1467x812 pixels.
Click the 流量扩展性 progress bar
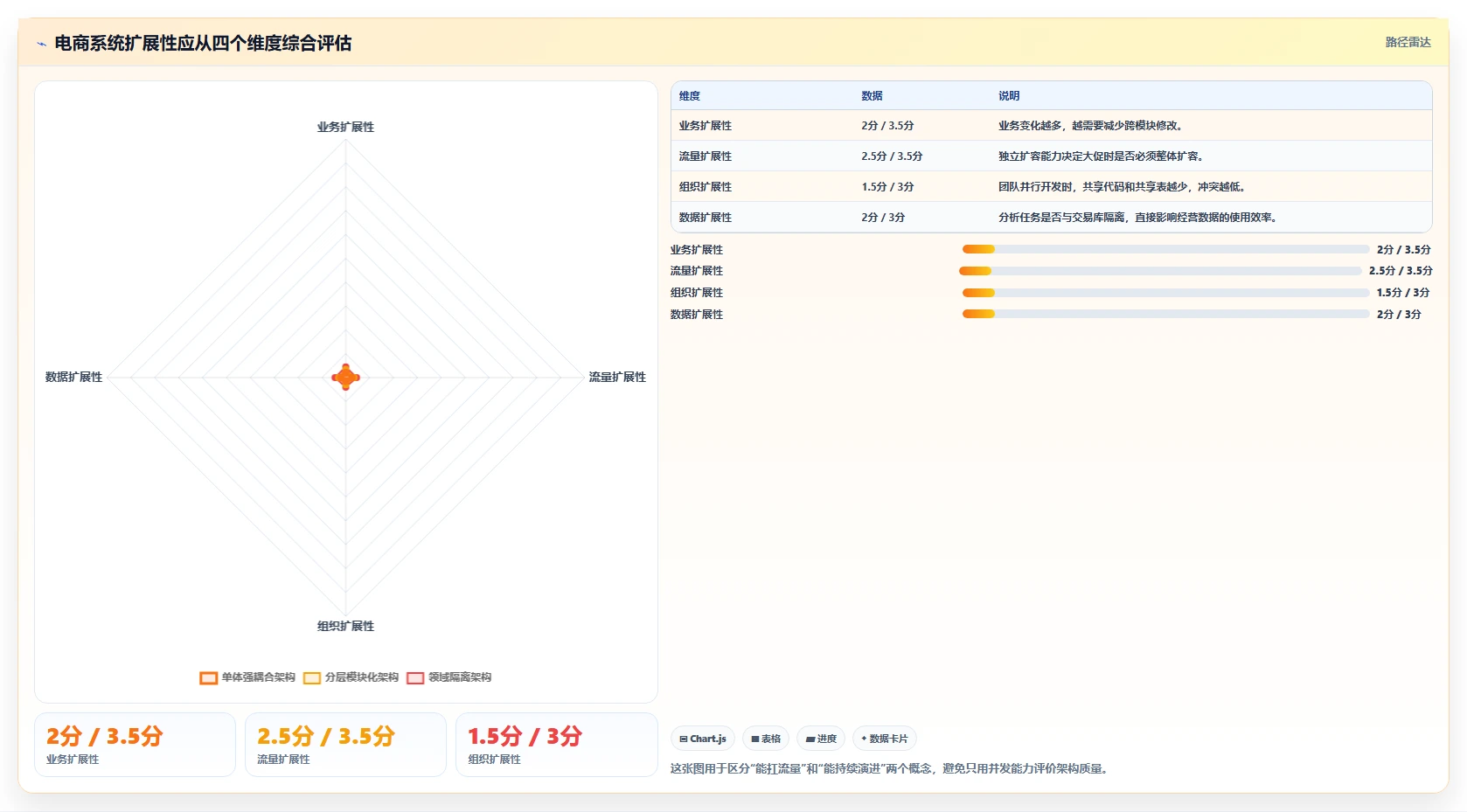[1160, 271]
